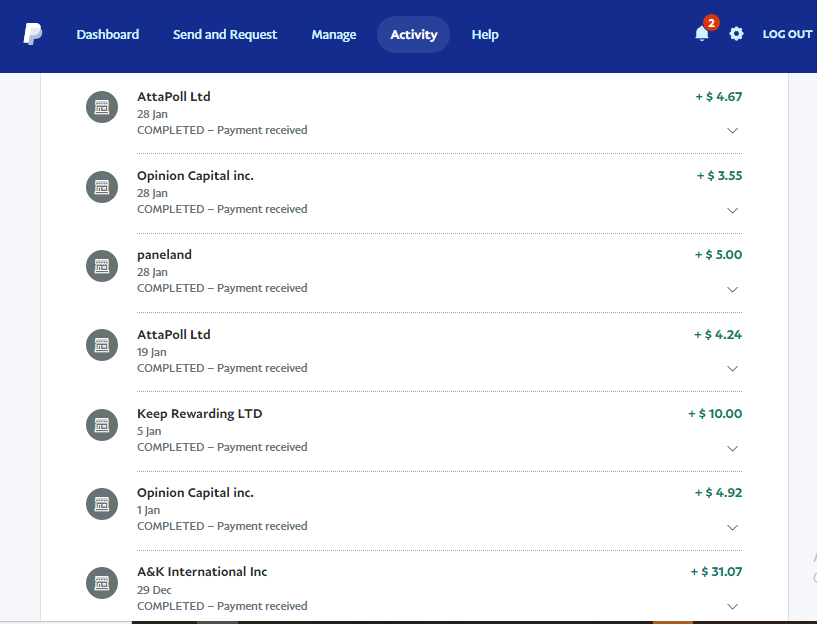Open the Help page
This screenshot has height=624, width=819.
485,34
